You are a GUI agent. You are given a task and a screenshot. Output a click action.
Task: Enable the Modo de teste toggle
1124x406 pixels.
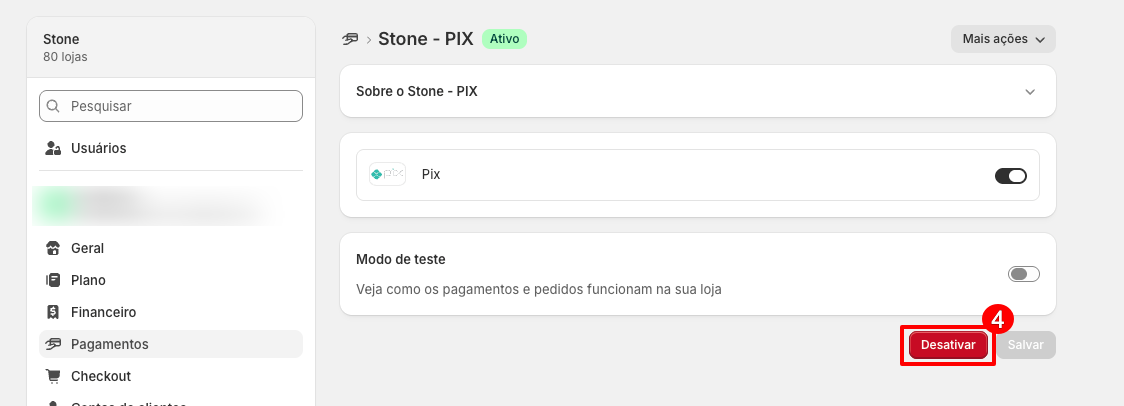pyautogui.click(x=1024, y=274)
